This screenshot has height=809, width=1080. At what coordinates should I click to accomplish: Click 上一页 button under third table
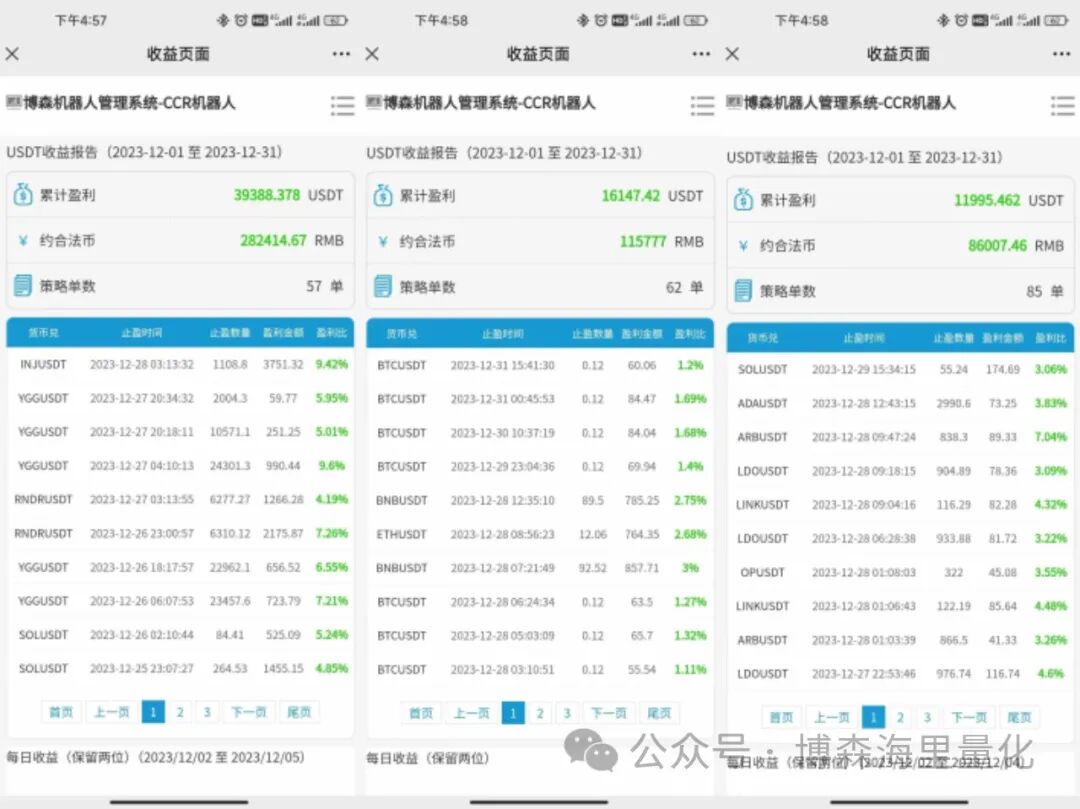(831, 717)
